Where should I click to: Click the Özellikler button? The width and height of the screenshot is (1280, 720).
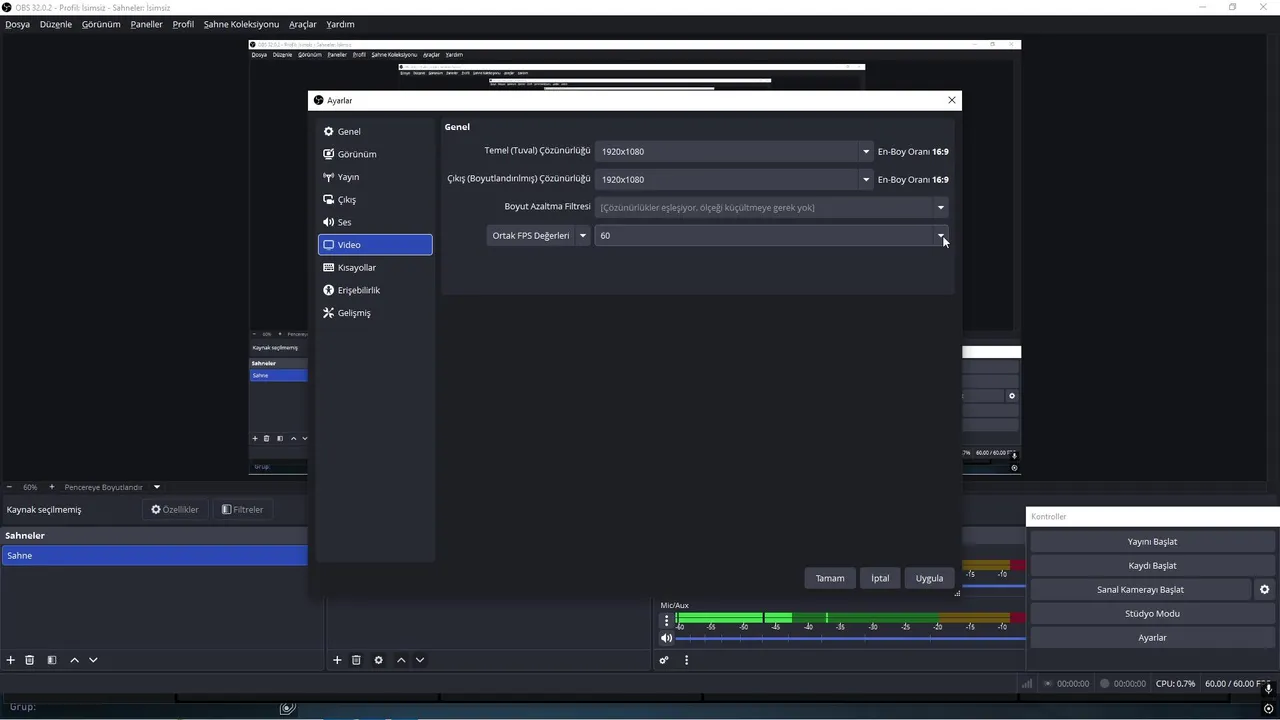click(x=175, y=510)
